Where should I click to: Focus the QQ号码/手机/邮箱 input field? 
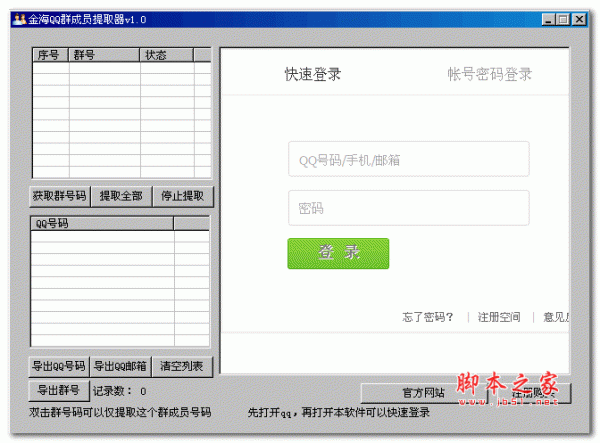coord(409,160)
